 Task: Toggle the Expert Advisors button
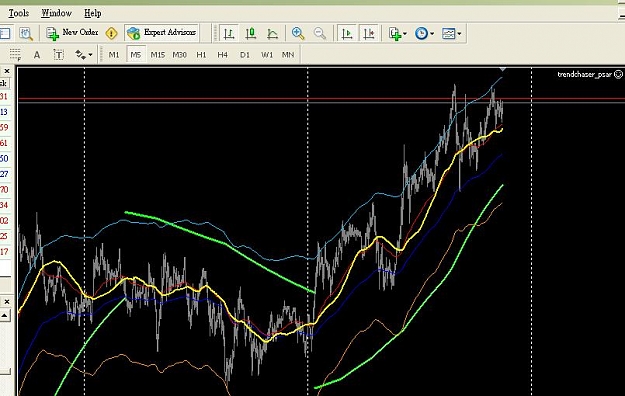point(161,33)
